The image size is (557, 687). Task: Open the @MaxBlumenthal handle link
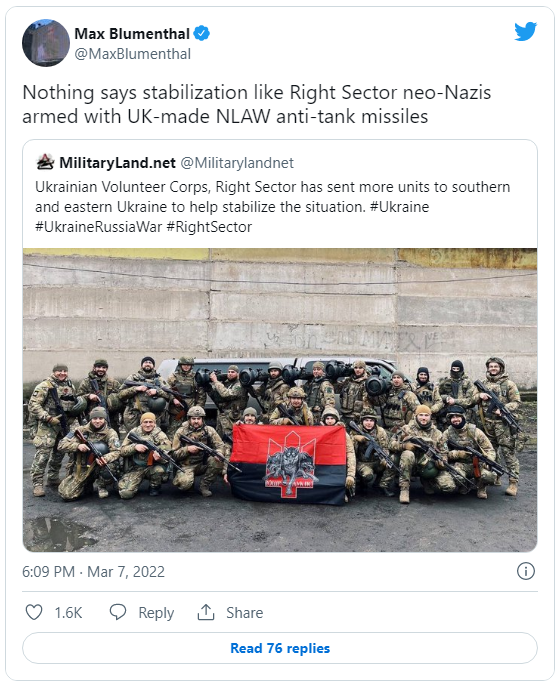[x=133, y=54]
